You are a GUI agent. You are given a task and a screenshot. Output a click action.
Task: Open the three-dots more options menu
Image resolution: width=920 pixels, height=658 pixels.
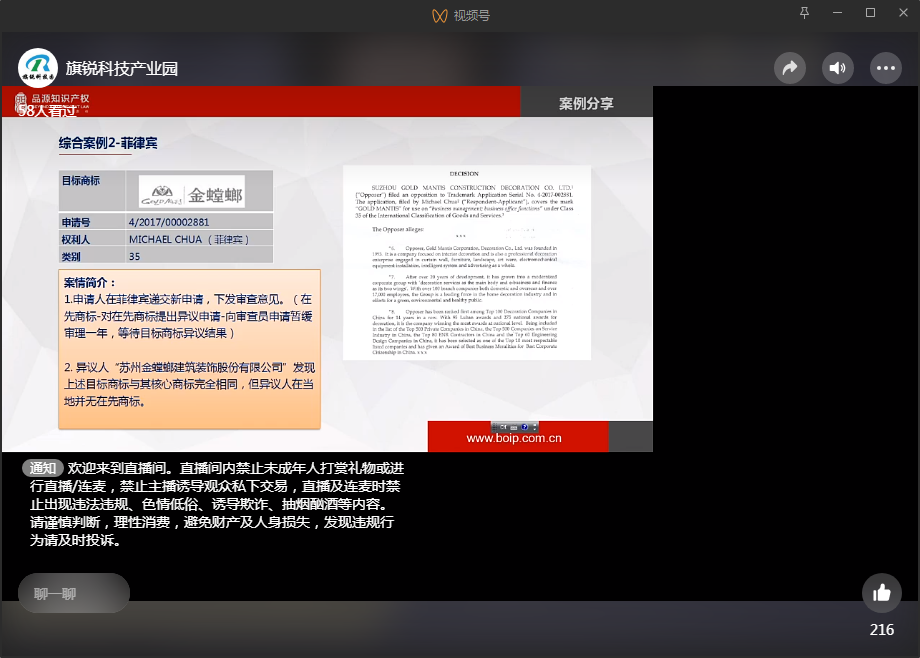(x=885, y=68)
